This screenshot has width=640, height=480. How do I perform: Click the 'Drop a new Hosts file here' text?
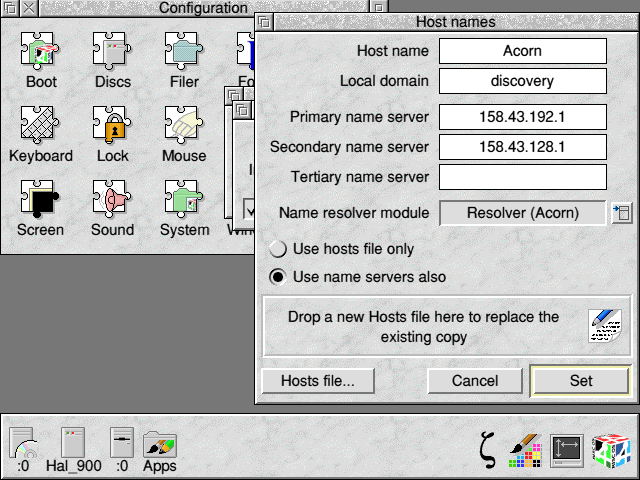(423, 327)
